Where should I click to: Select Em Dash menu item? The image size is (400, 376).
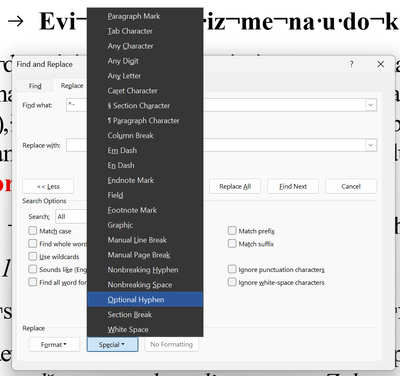click(x=145, y=150)
